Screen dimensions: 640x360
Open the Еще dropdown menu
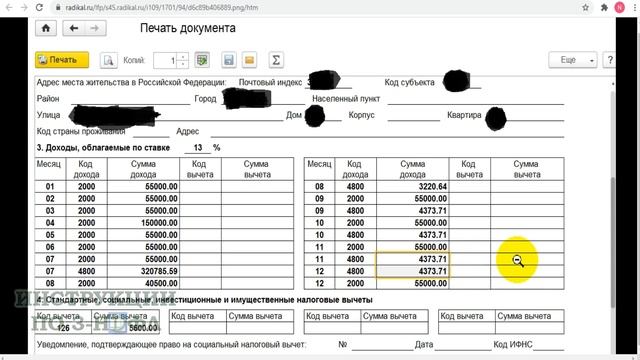[x=573, y=60]
